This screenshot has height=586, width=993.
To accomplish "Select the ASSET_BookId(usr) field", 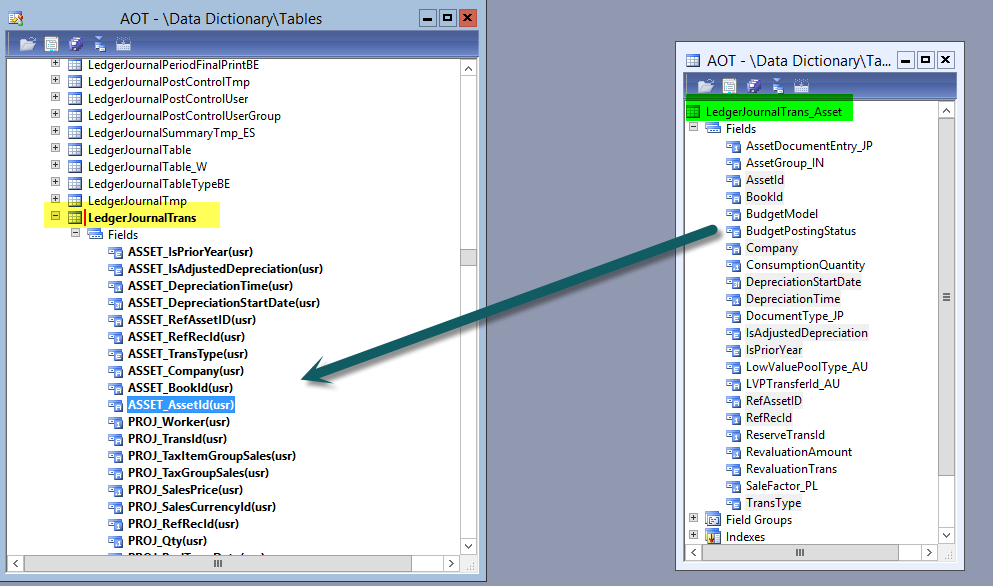I will [180, 388].
